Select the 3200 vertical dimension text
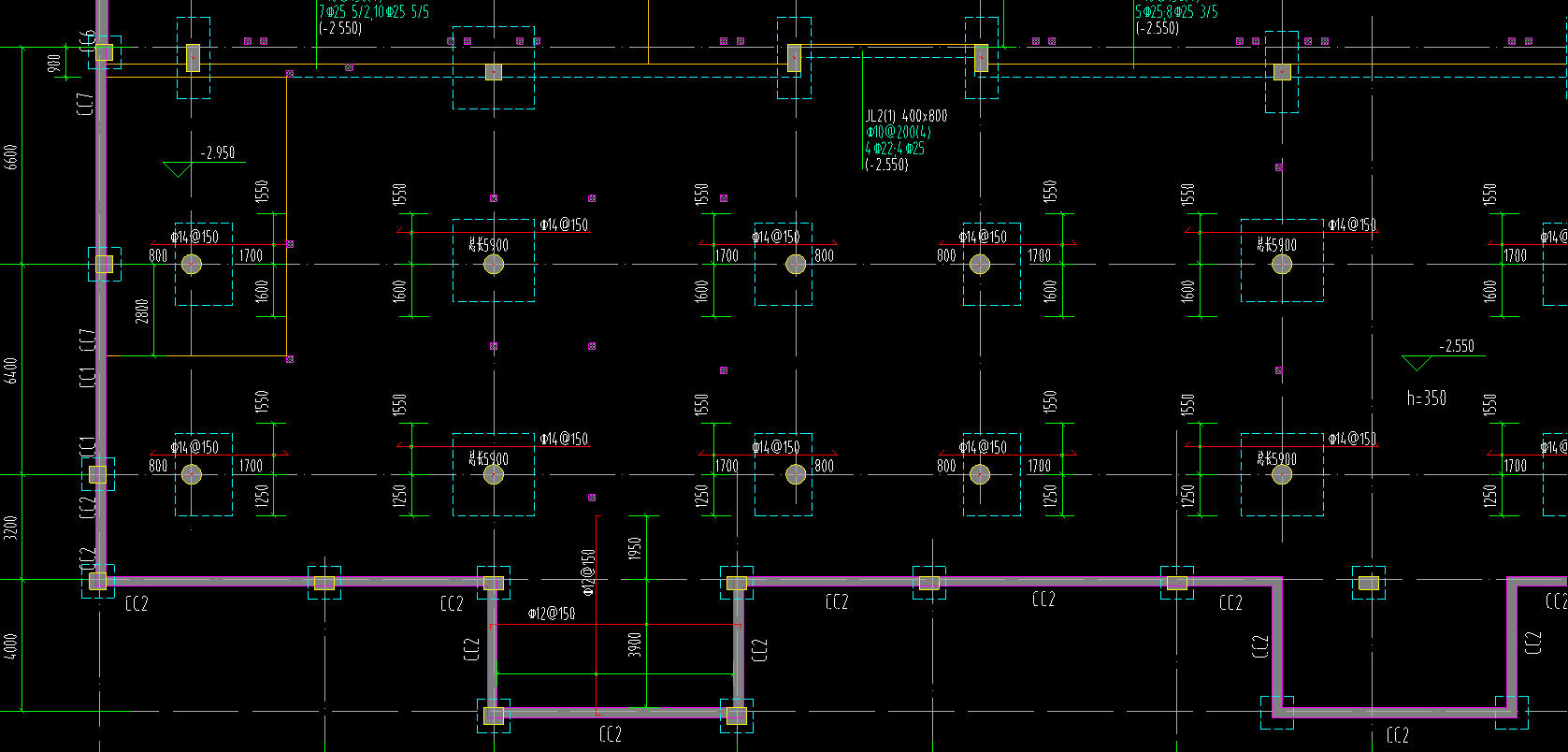Image resolution: width=1568 pixels, height=752 pixels. tap(11, 528)
